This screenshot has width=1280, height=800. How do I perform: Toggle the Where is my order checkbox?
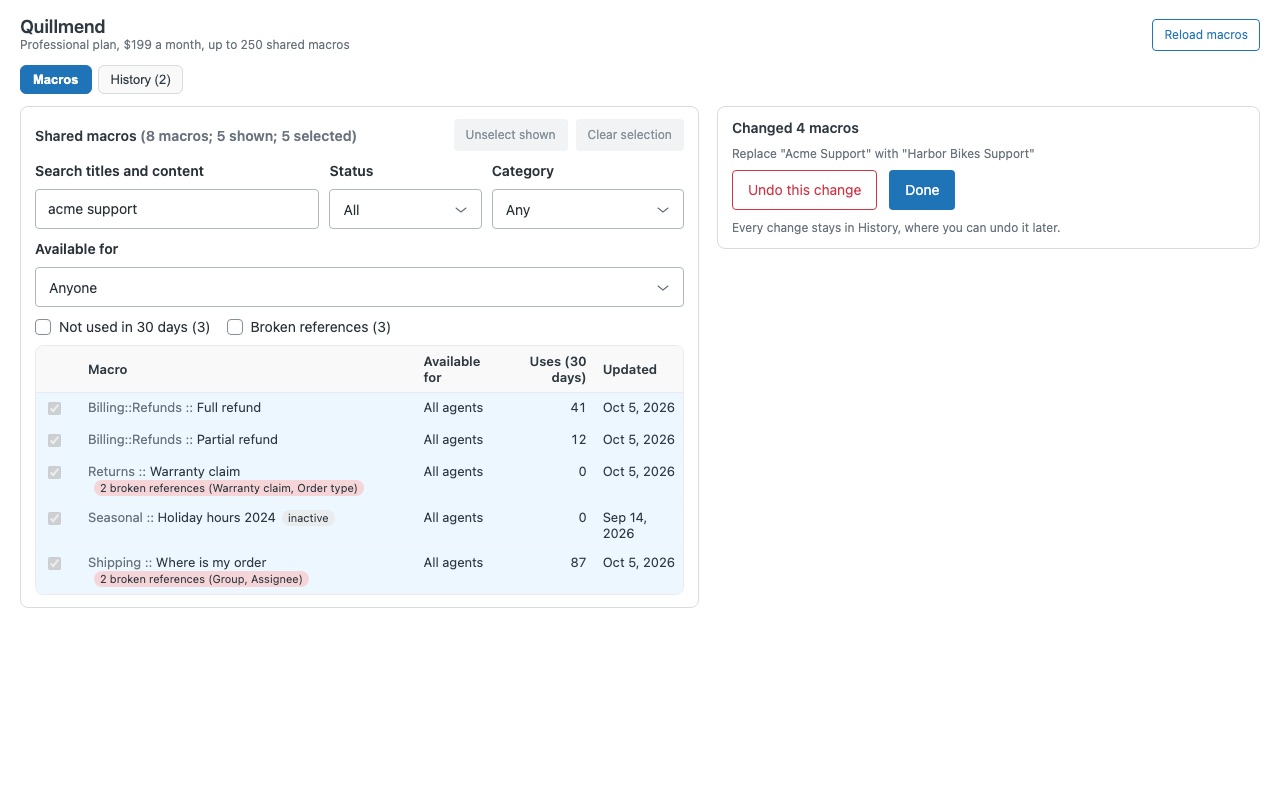[x=54, y=563]
